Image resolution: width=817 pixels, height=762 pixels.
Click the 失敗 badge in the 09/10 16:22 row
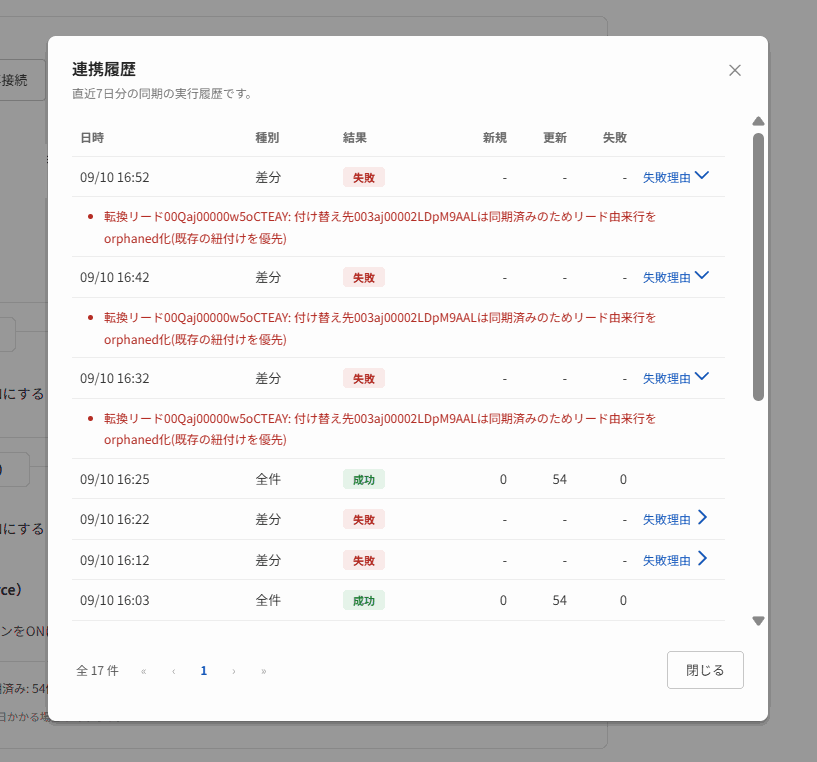[x=364, y=519]
